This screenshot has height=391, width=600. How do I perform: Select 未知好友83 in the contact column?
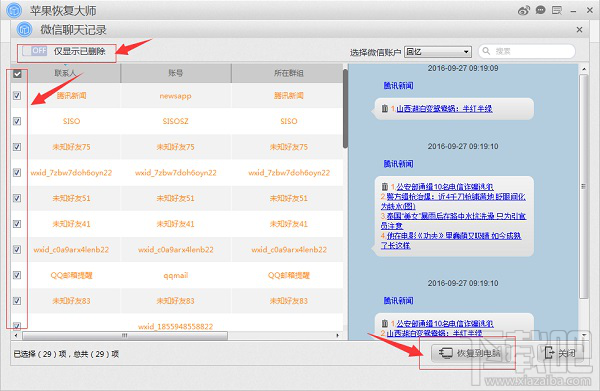(x=72, y=301)
